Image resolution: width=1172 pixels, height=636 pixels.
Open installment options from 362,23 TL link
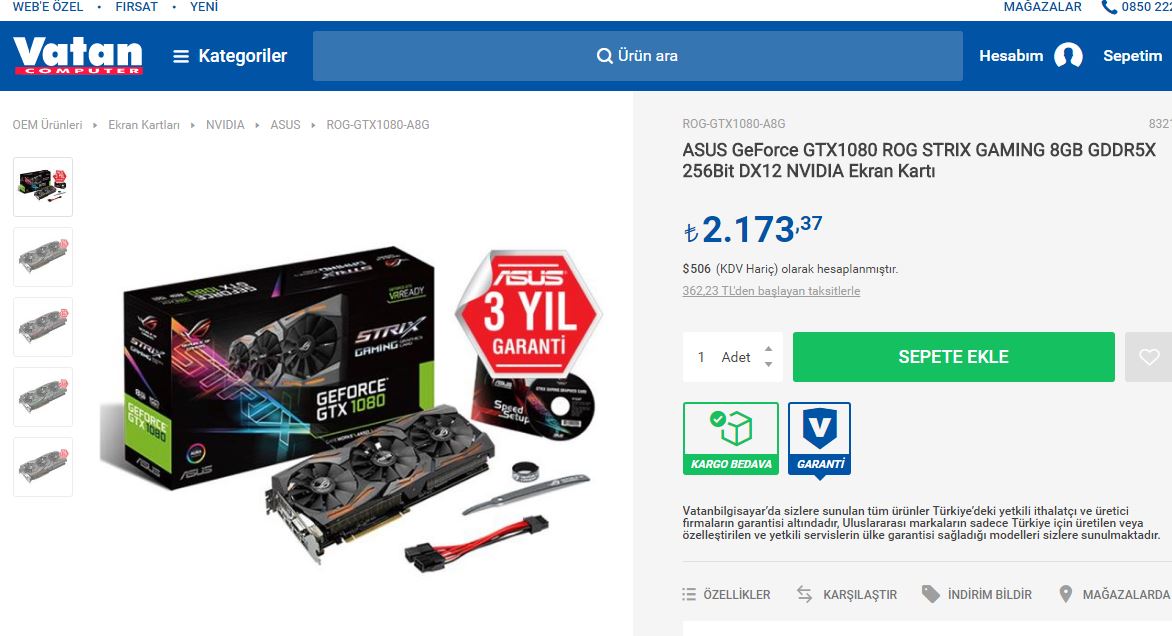coord(771,291)
